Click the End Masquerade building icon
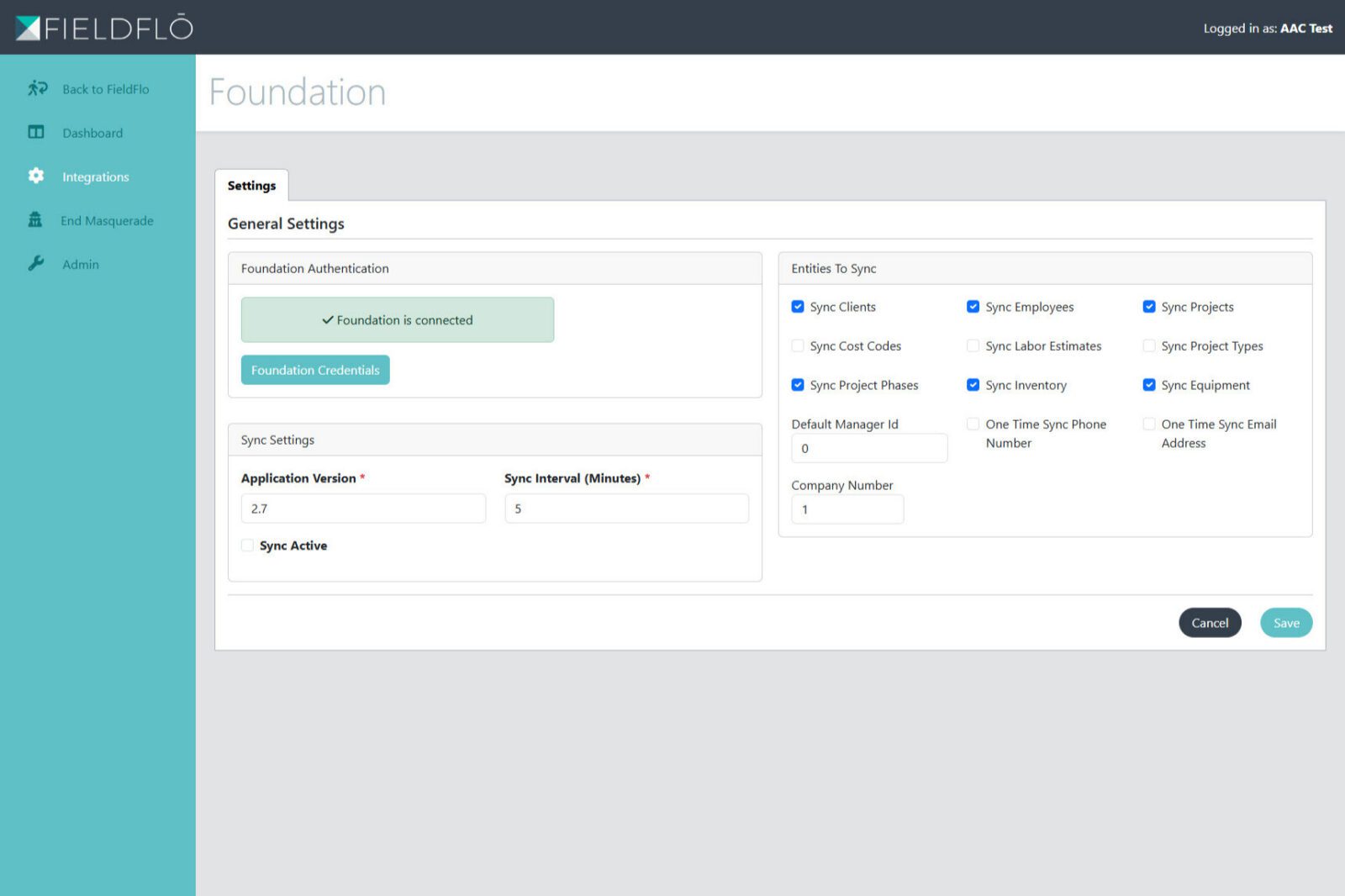The height and width of the screenshot is (896, 1345). 35,219
